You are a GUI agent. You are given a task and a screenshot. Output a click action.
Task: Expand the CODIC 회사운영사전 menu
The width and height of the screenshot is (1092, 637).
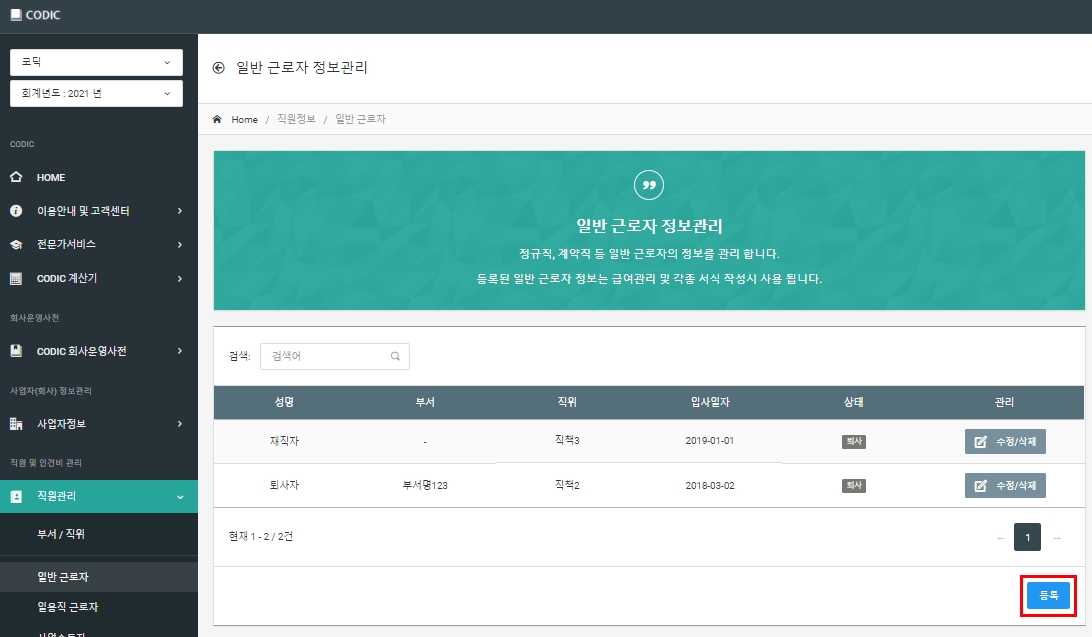99,351
